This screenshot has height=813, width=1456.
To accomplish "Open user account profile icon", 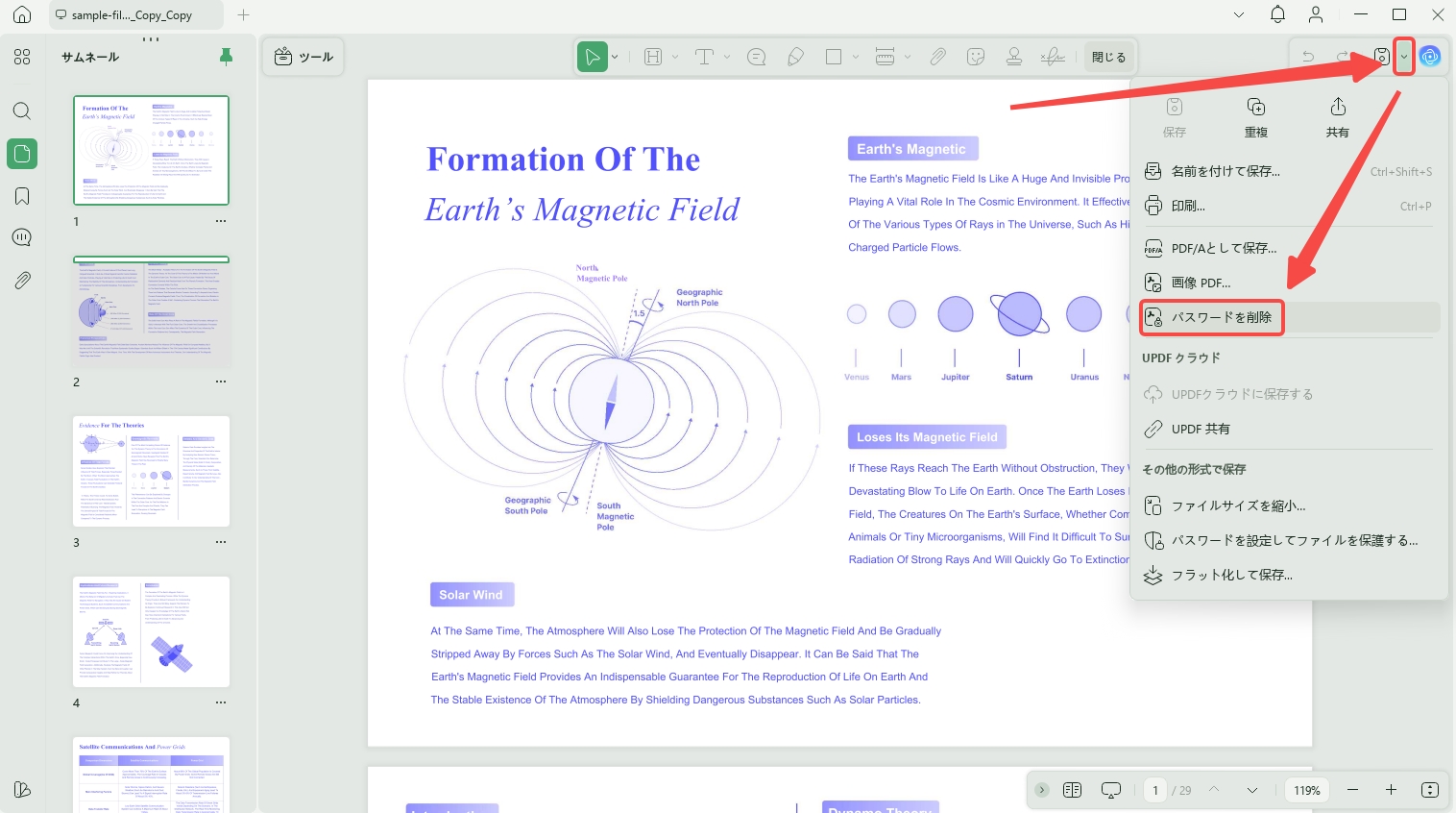I will click(x=1316, y=14).
